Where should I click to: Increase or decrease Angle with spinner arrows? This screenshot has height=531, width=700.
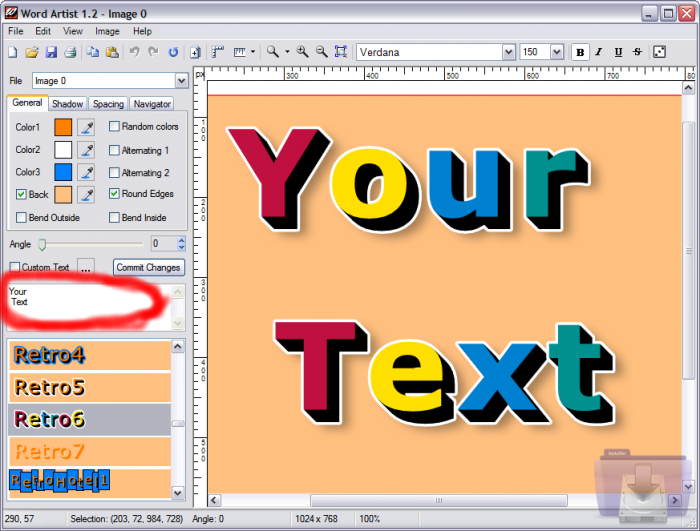181,243
